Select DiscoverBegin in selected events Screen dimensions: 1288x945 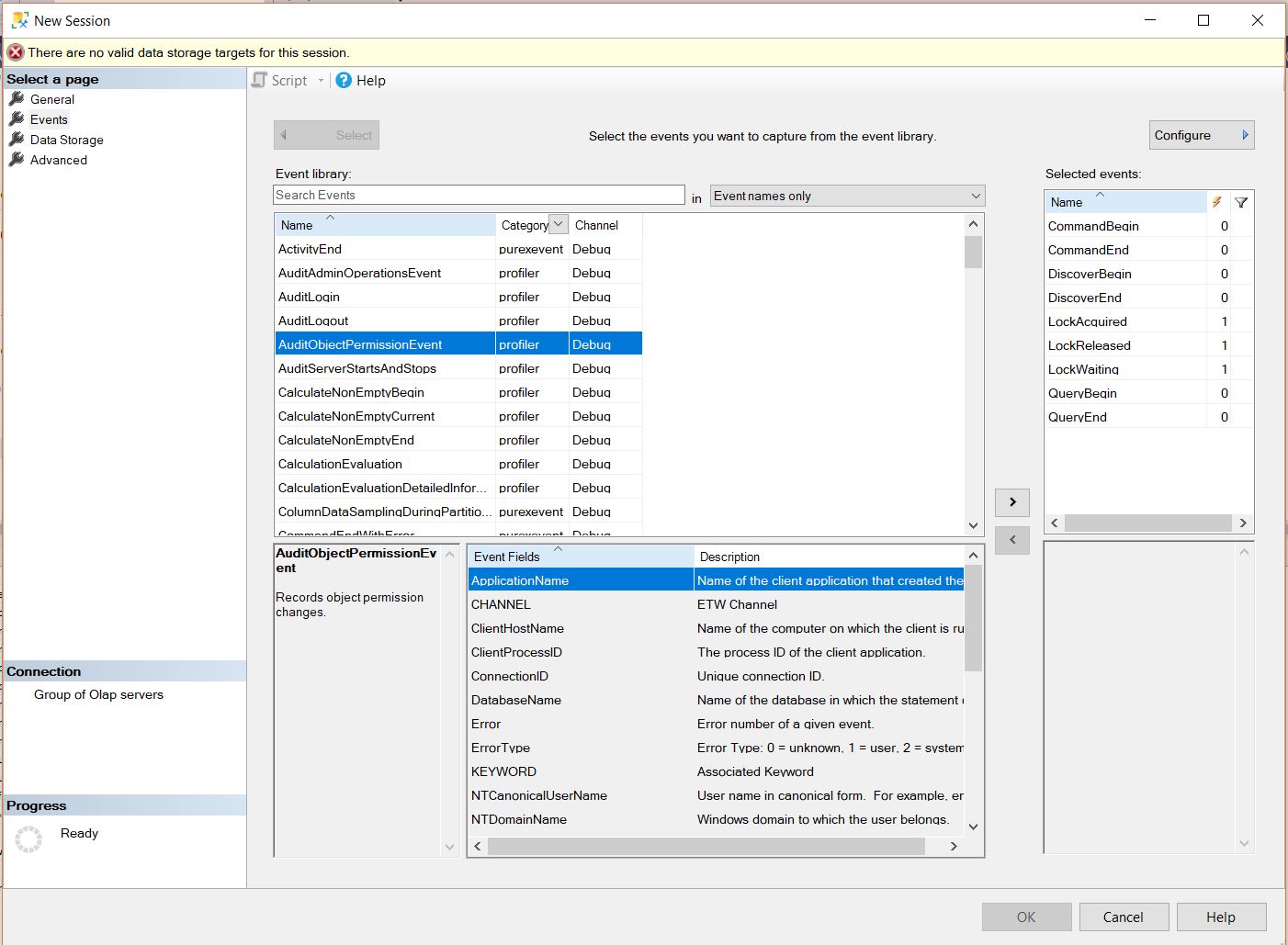(1148, 274)
